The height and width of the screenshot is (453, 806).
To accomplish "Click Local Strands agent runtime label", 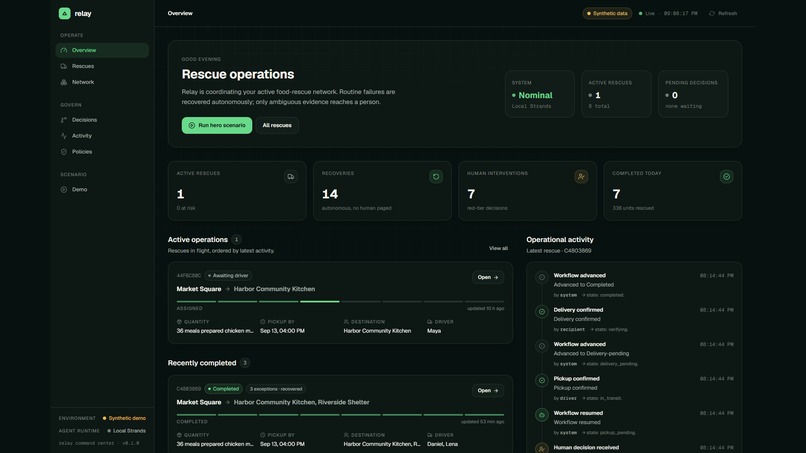I will click(x=126, y=431).
